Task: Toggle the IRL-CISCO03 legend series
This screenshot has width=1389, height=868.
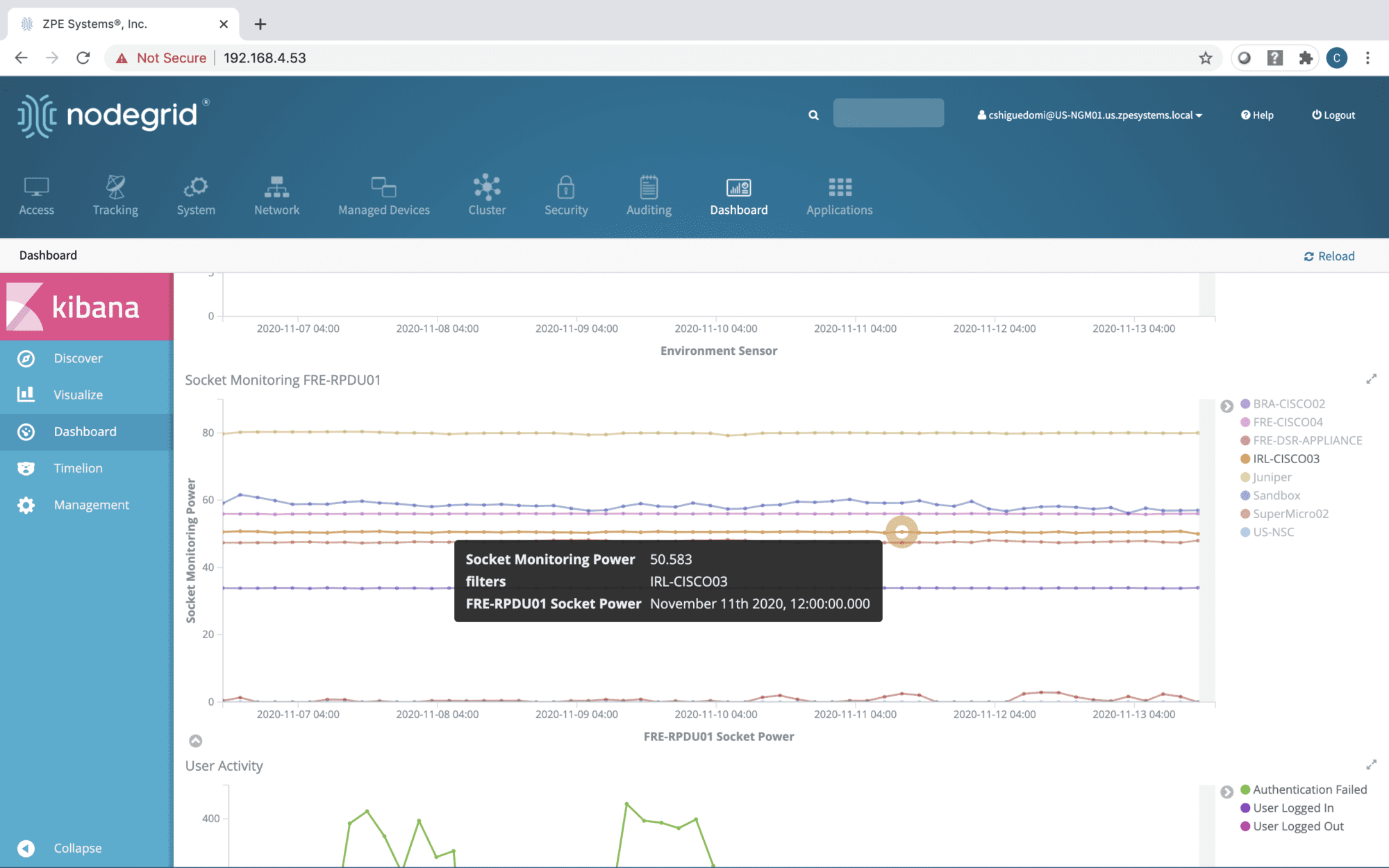Action: (1286, 459)
